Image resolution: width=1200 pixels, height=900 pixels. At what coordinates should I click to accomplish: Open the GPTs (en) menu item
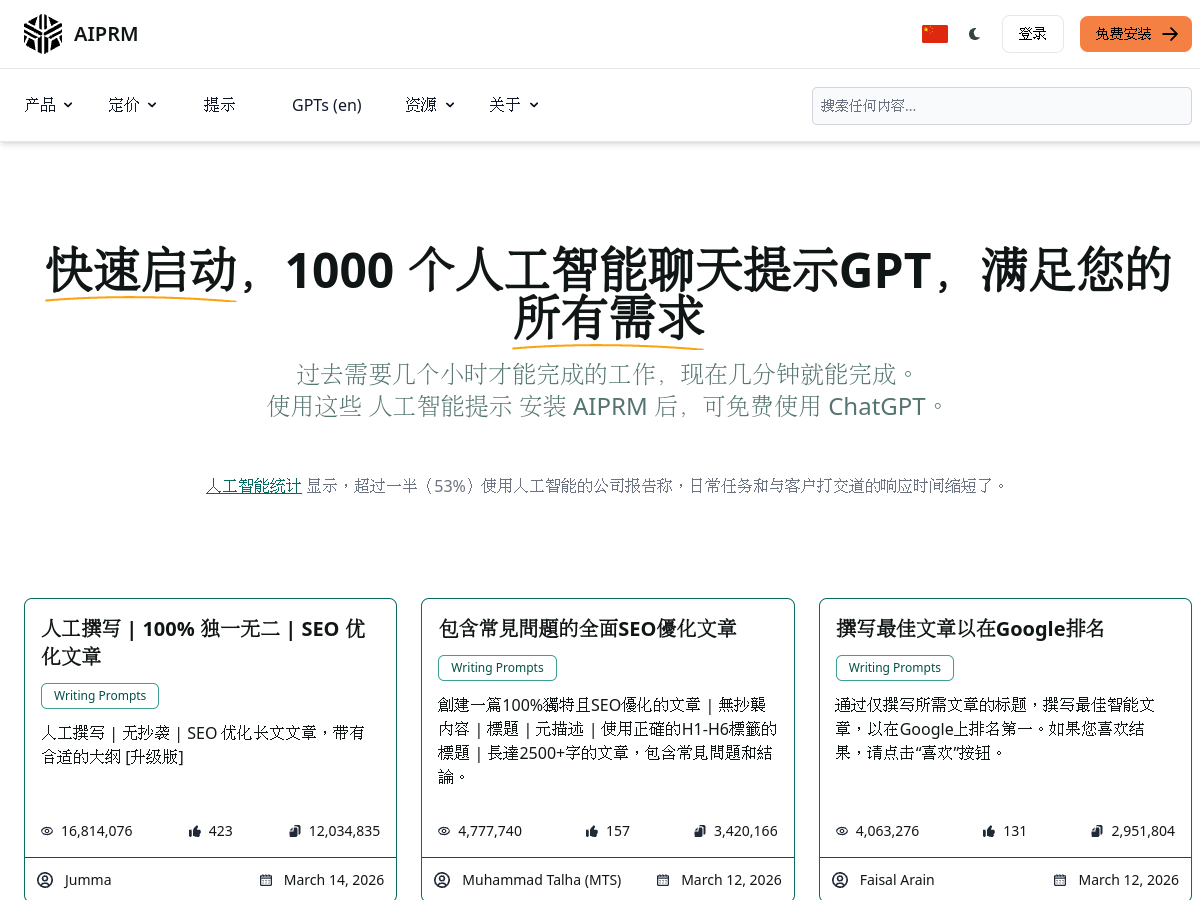coord(327,104)
